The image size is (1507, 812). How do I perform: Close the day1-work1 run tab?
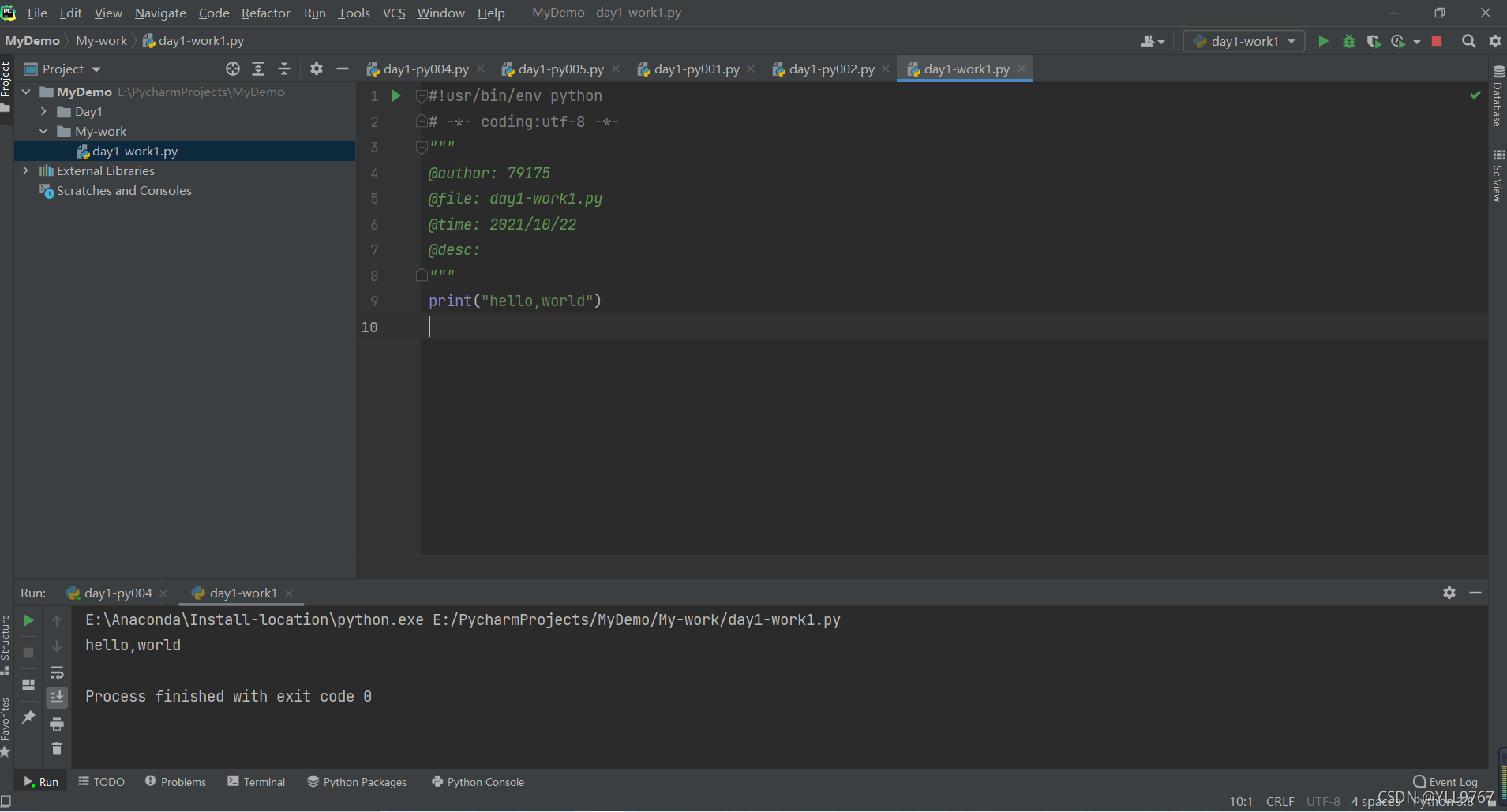(289, 593)
